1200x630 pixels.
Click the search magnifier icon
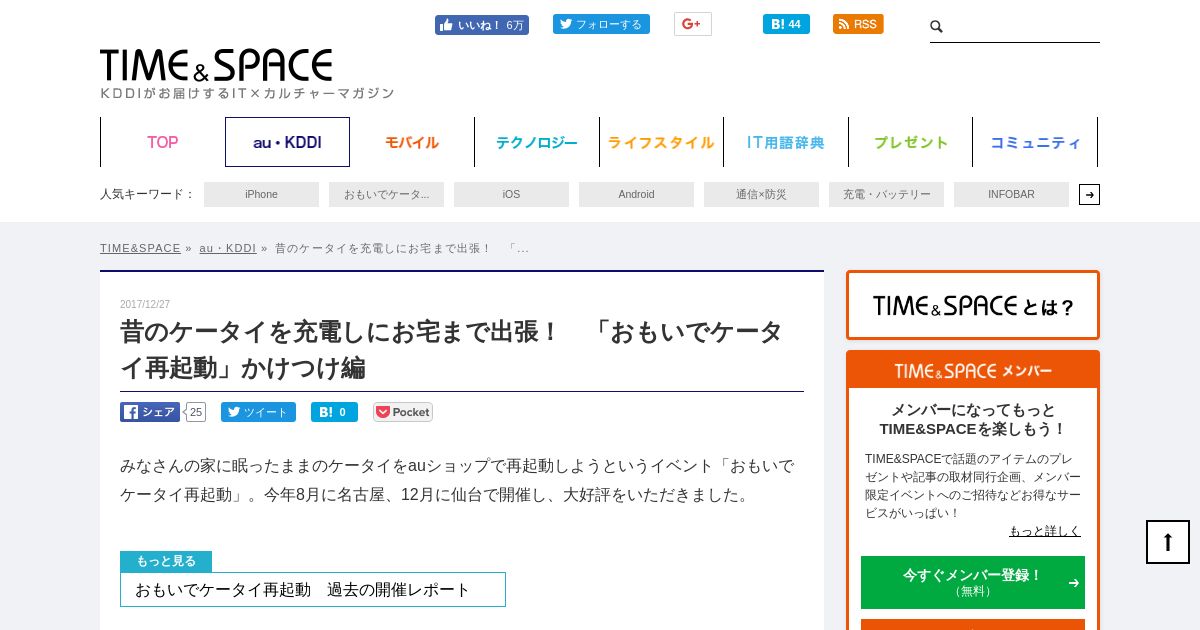(937, 27)
